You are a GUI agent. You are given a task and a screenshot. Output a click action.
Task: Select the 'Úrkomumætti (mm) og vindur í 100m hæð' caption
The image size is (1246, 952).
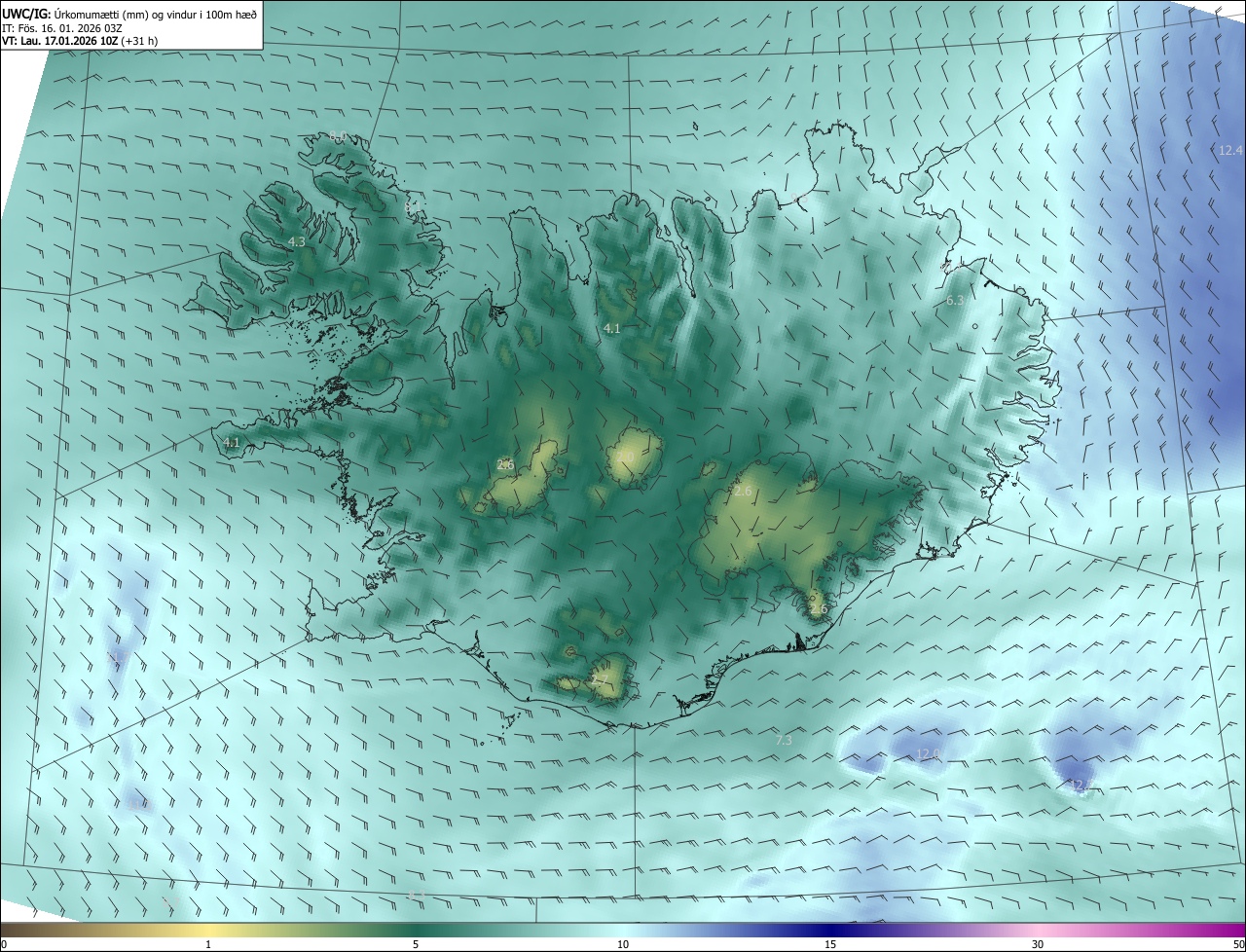pyautogui.click(x=155, y=14)
